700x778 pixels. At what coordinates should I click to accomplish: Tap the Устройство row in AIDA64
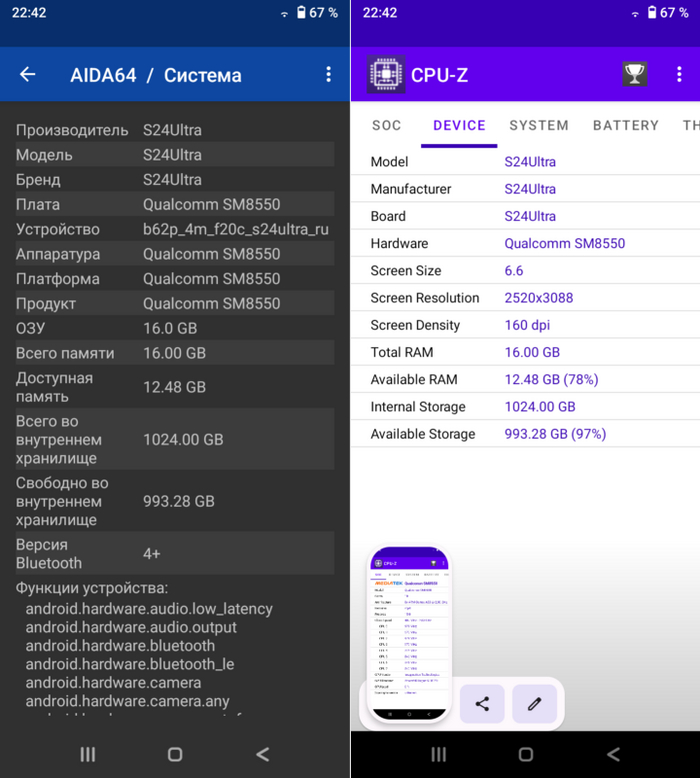click(x=174, y=229)
